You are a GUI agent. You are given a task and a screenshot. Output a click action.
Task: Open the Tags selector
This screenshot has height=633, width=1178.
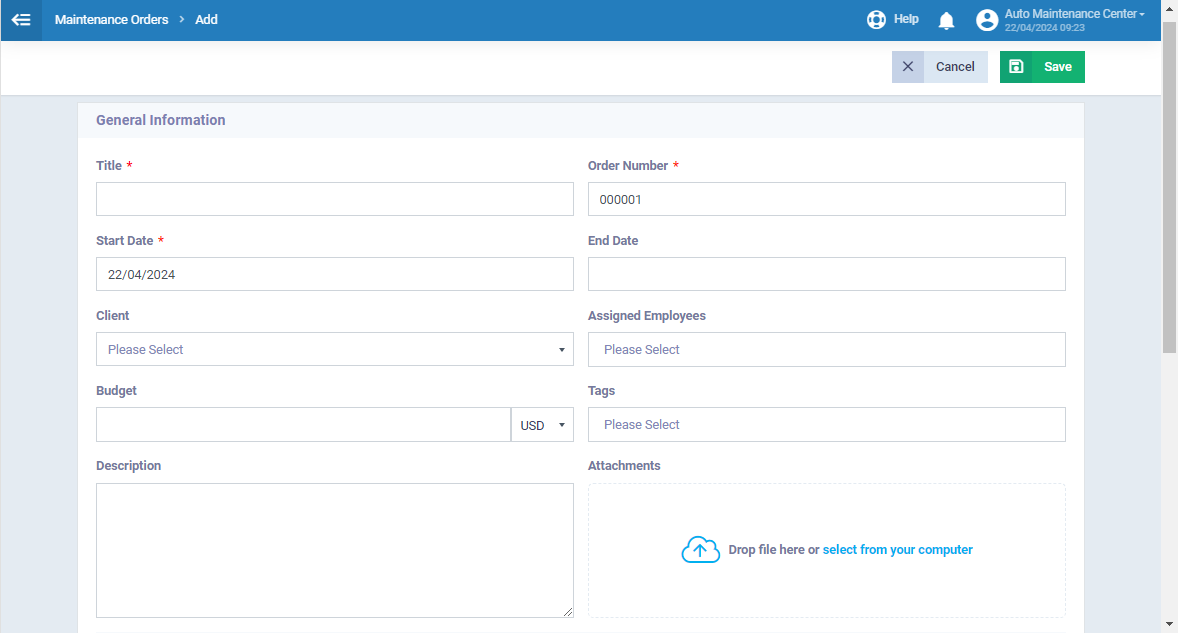click(x=826, y=424)
